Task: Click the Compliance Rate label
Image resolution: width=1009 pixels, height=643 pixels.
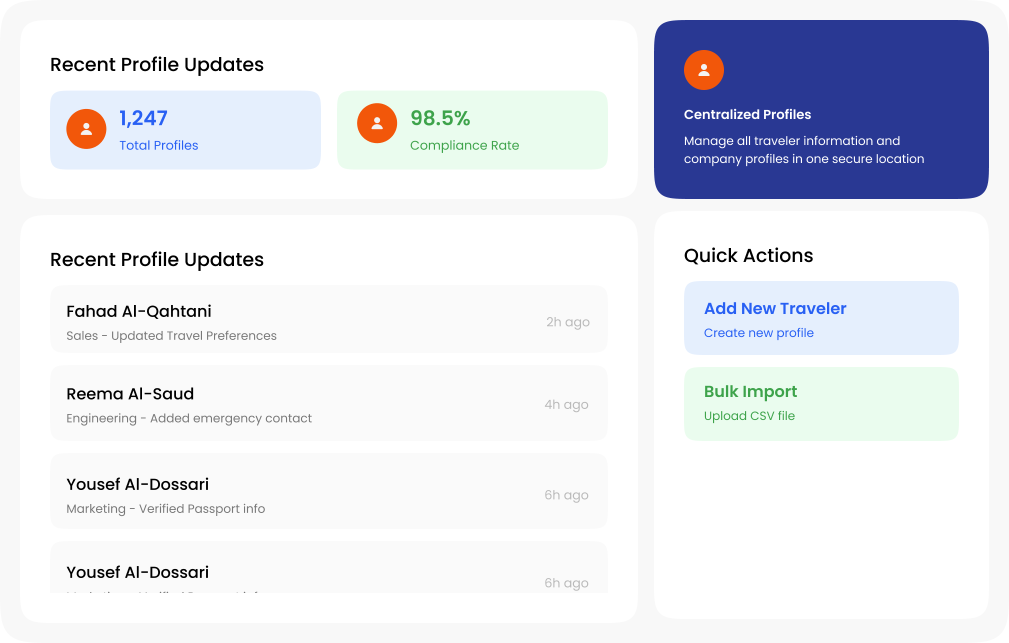Action: 464,145
